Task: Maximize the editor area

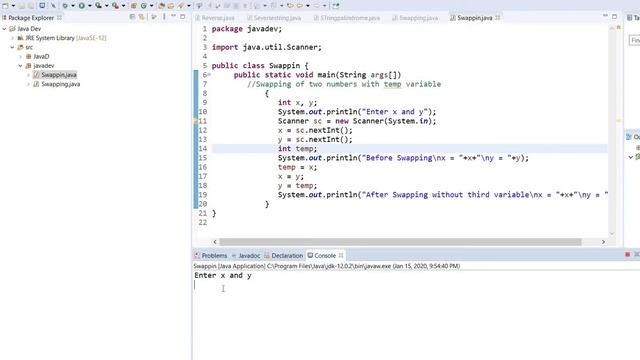Action: tap(614, 17)
